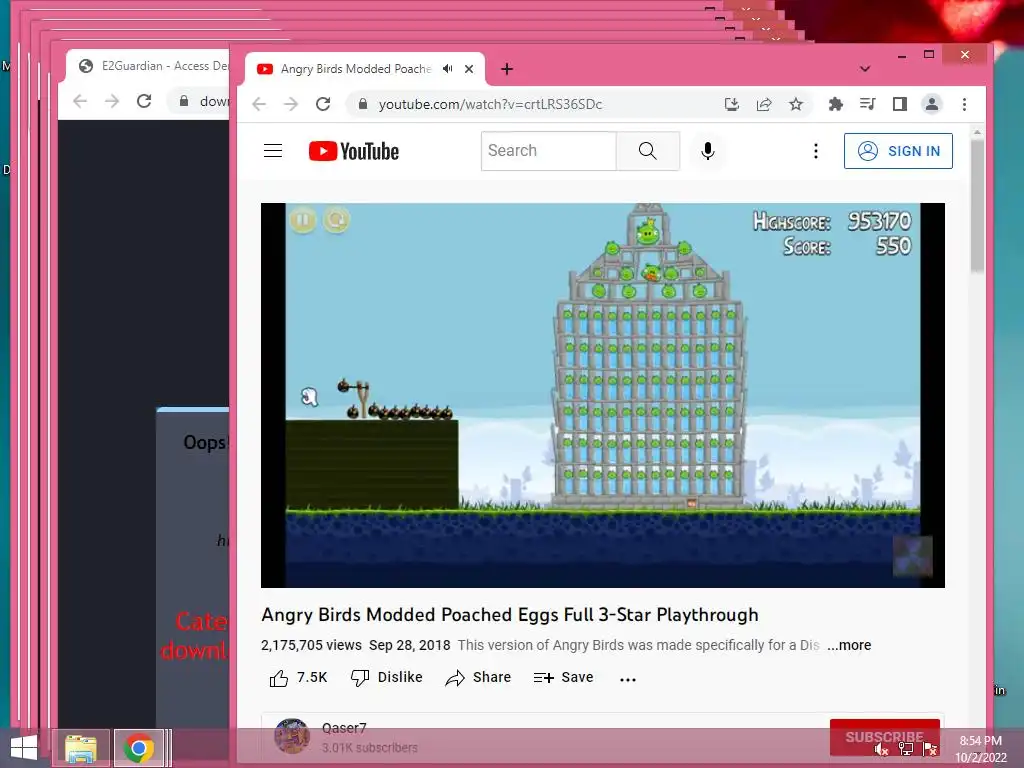Share this page icon in address bar

(763, 104)
